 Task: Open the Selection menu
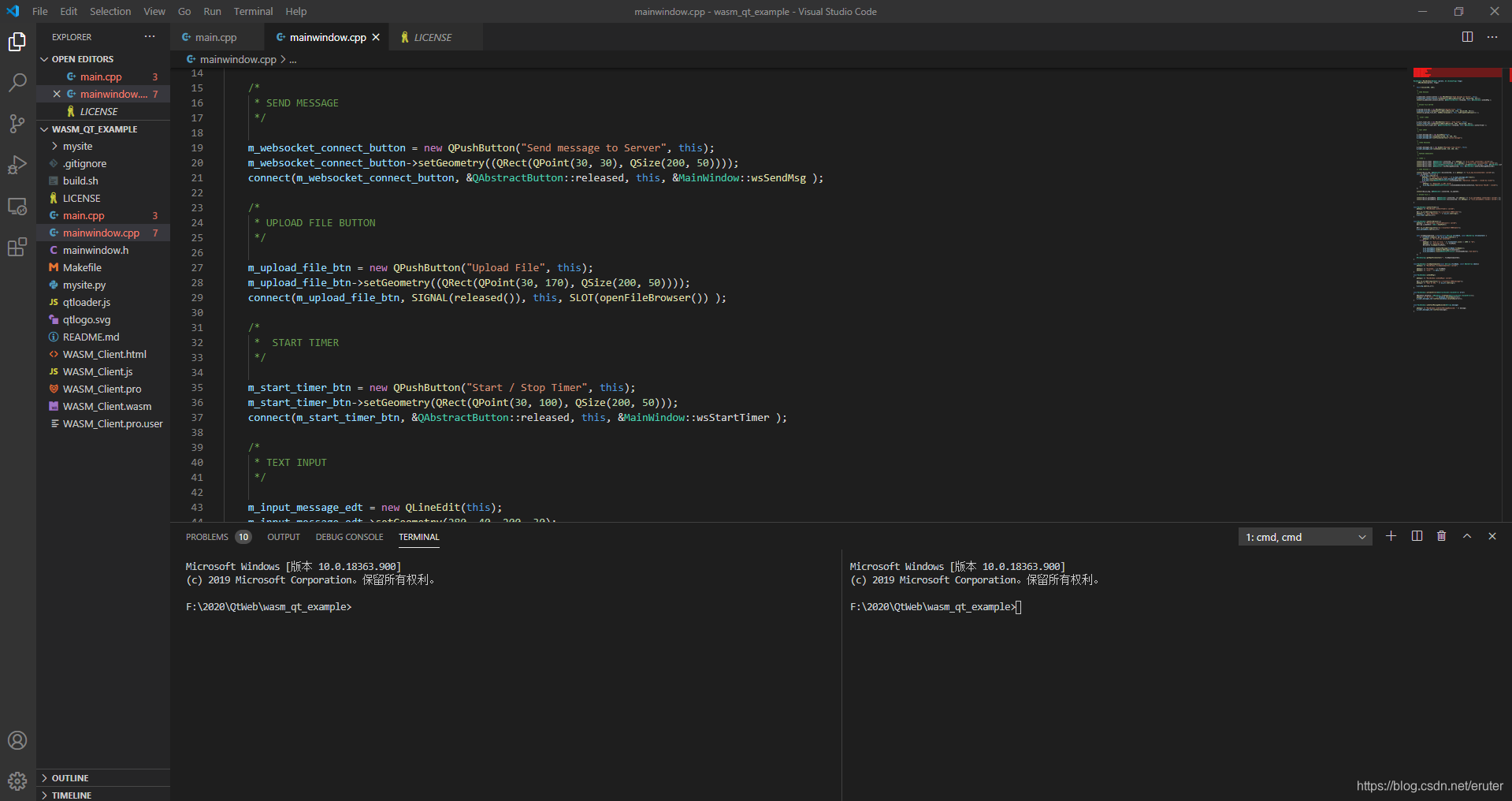pos(110,11)
